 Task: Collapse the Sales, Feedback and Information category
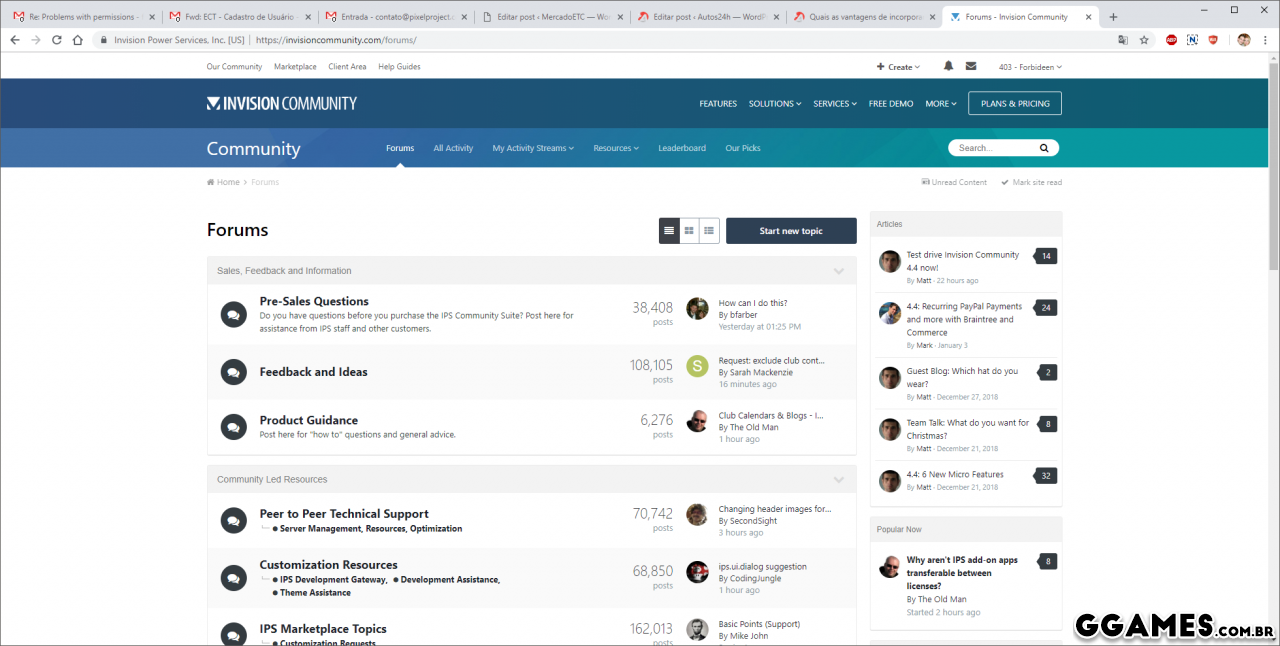(838, 271)
